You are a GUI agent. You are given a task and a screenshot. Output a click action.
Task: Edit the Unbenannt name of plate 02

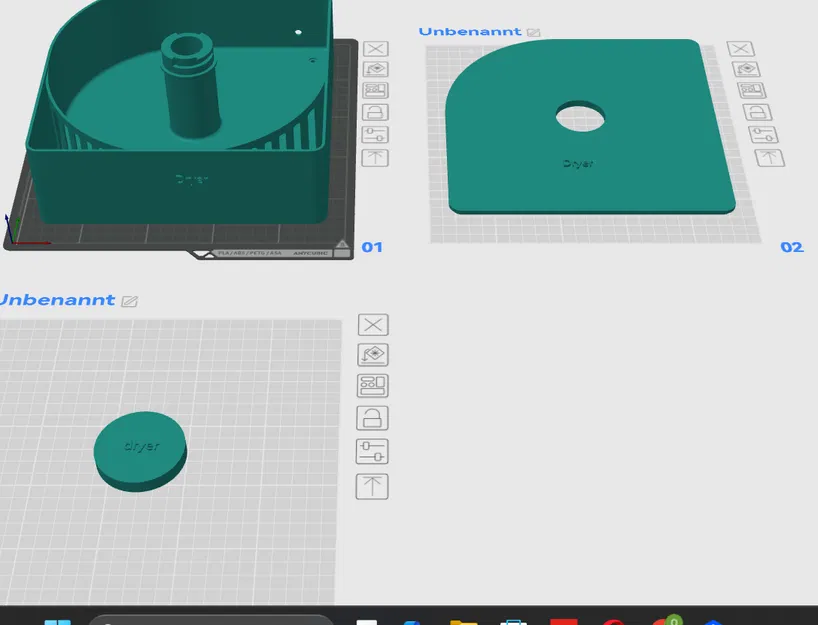533,32
